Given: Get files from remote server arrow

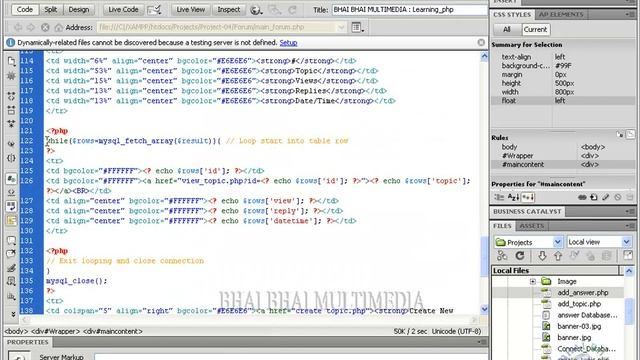Looking at the screenshot, I should pos(542,256).
